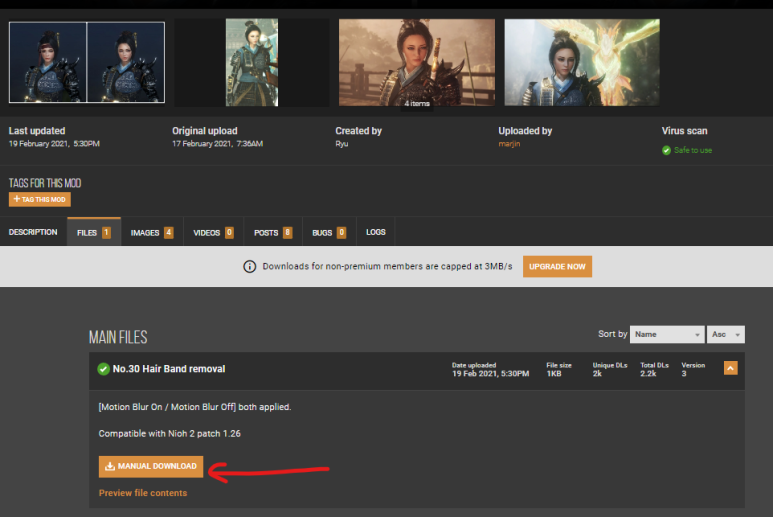Open the Videos tab

pyautogui.click(x=213, y=232)
